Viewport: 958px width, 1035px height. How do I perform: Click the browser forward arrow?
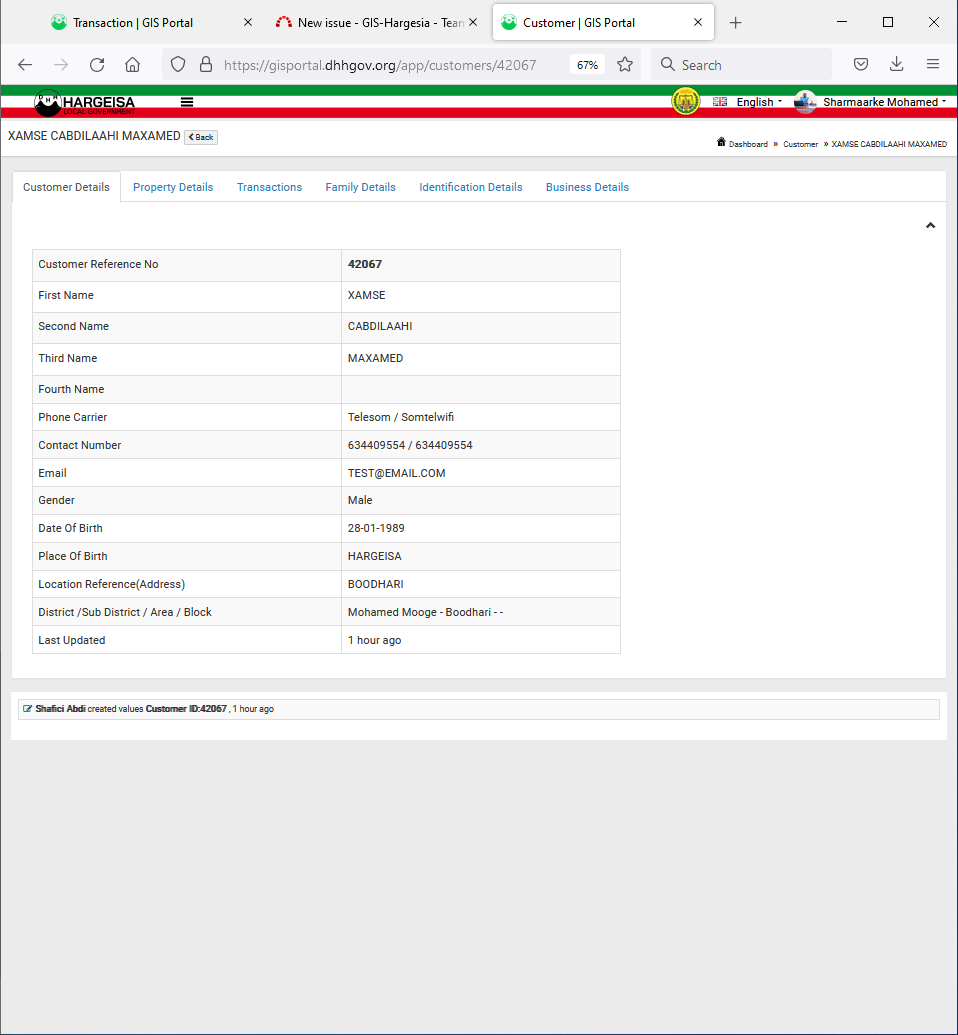[x=61, y=65]
